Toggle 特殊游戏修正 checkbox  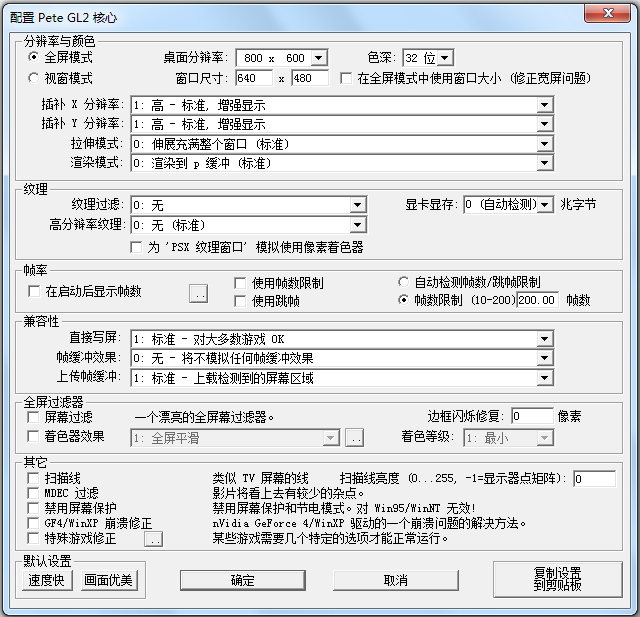[33, 538]
